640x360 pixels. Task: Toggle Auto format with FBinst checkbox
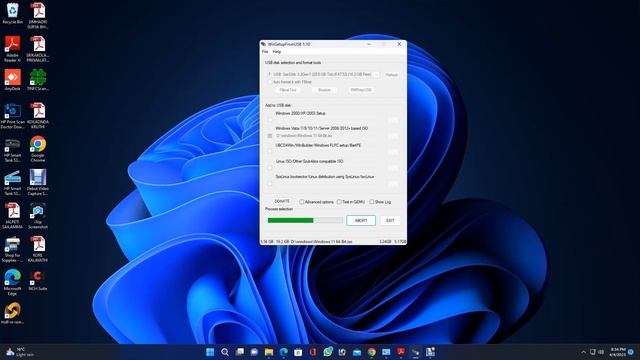point(270,82)
